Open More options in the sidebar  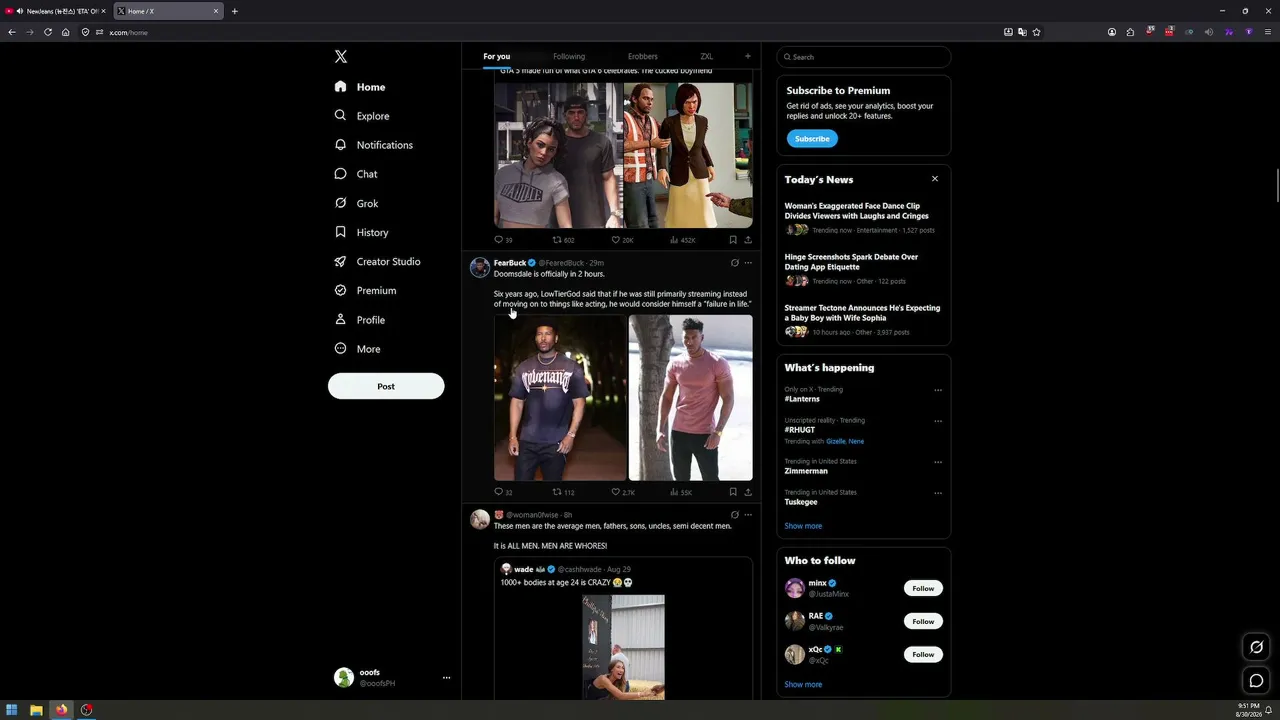pyautogui.click(x=357, y=349)
